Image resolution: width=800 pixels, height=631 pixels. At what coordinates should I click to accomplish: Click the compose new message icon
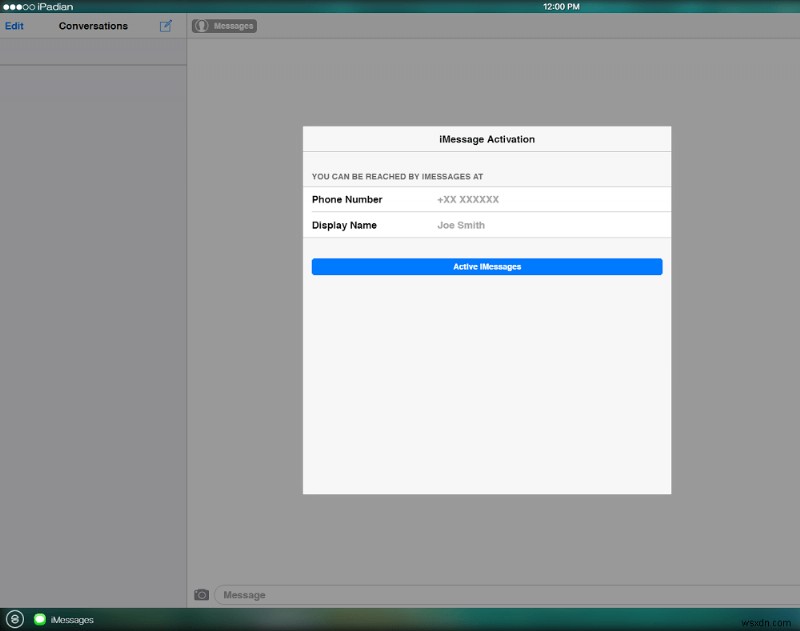click(166, 26)
